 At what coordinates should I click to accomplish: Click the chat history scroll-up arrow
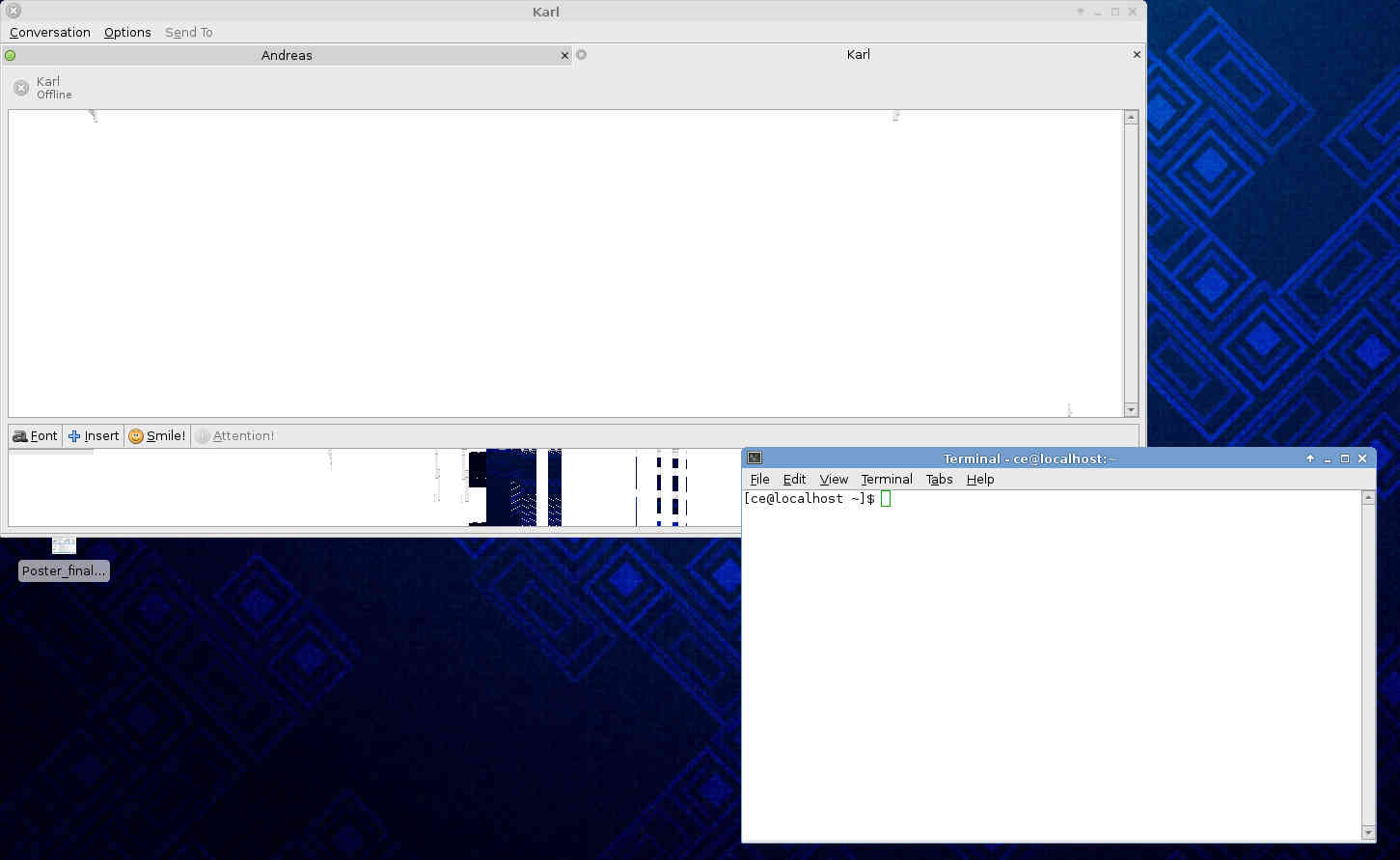click(x=1131, y=117)
